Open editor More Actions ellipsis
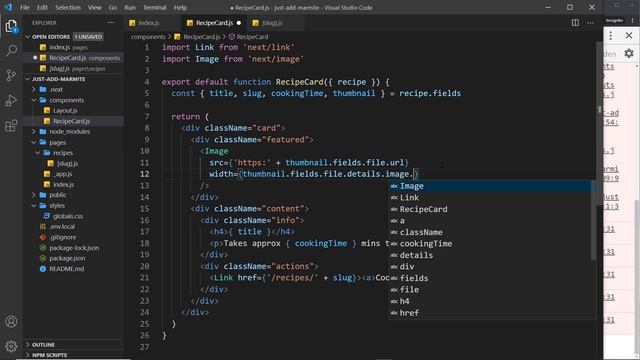The width and height of the screenshot is (640, 360). tap(591, 23)
